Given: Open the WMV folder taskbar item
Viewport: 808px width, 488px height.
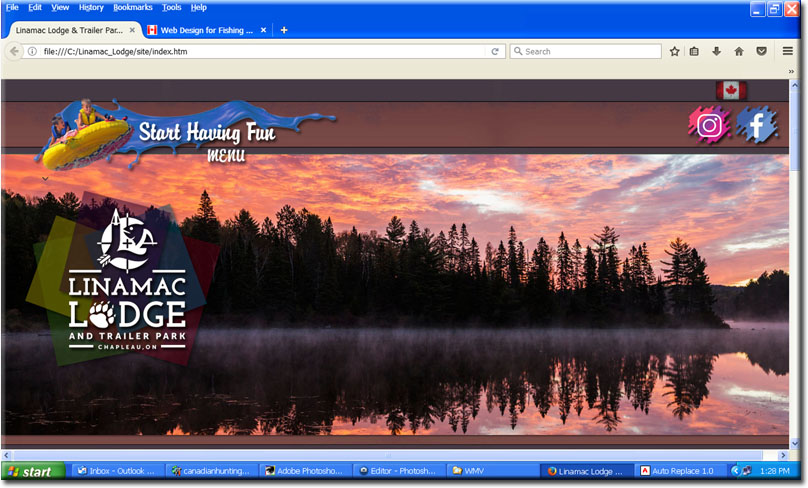Looking at the screenshot, I should 492,470.
